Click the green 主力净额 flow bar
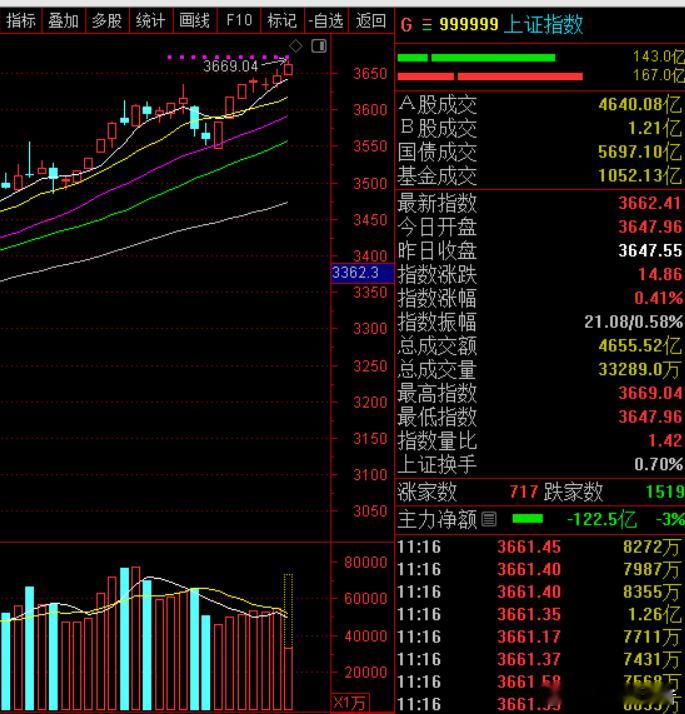Viewport: 685px width, 714px height. tap(527, 519)
